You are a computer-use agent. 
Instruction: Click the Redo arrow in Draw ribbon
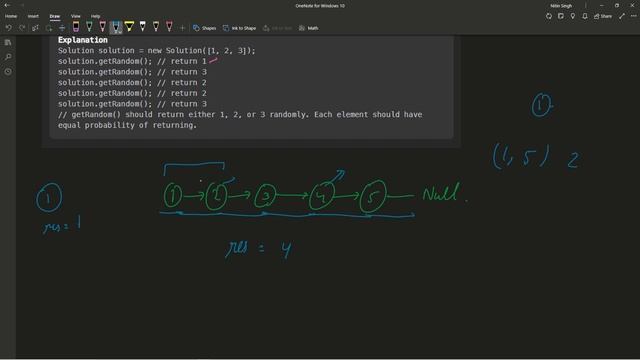coord(22,28)
